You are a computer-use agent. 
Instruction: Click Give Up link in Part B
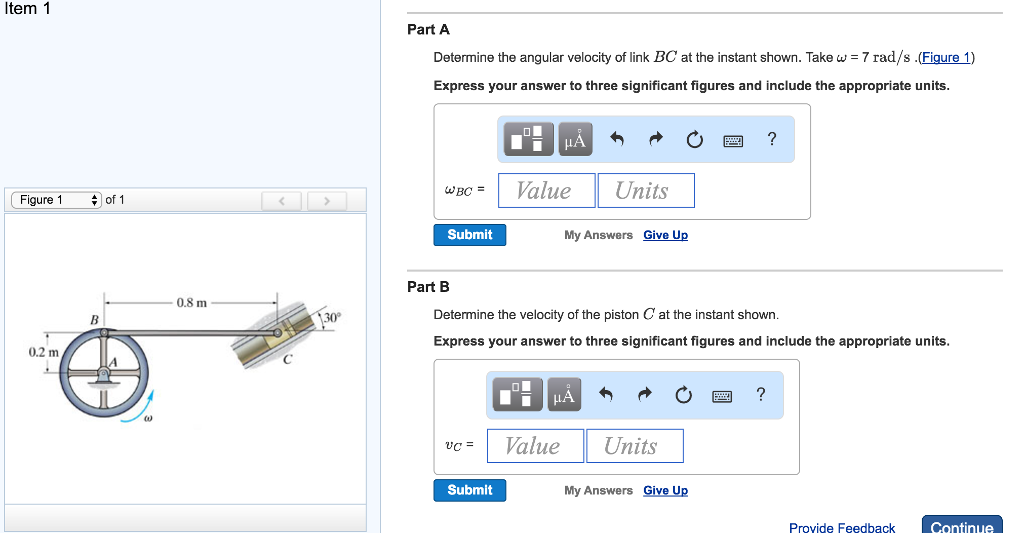[x=665, y=490]
